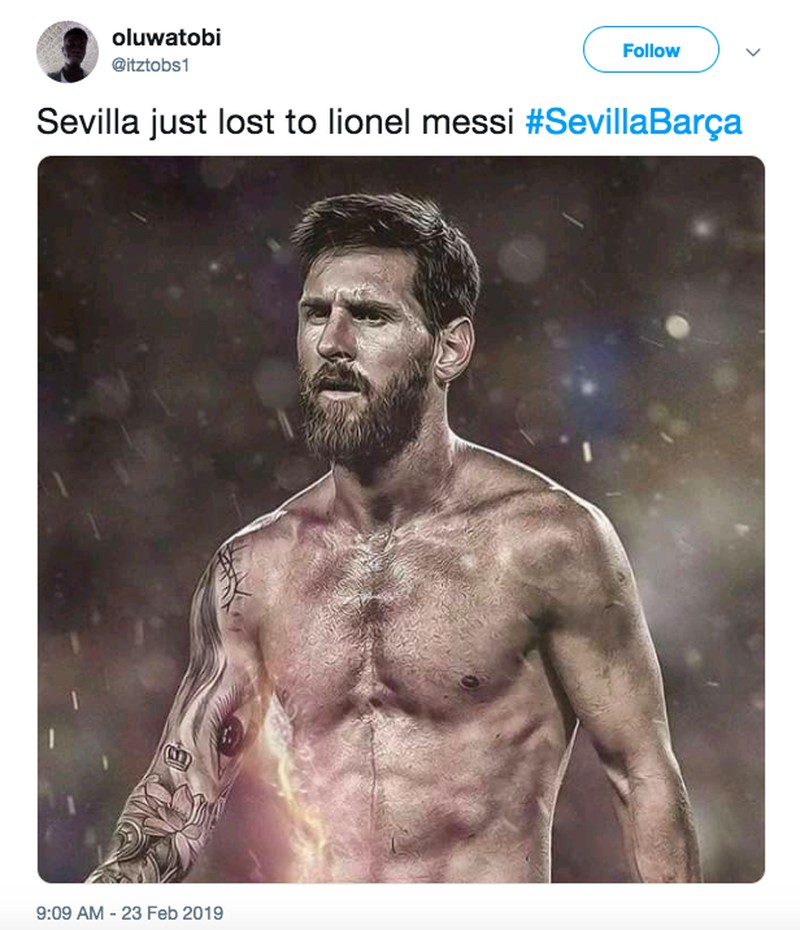Open the tweet options chevron
Viewport: 800px width, 930px height.
click(x=753, y=51)
